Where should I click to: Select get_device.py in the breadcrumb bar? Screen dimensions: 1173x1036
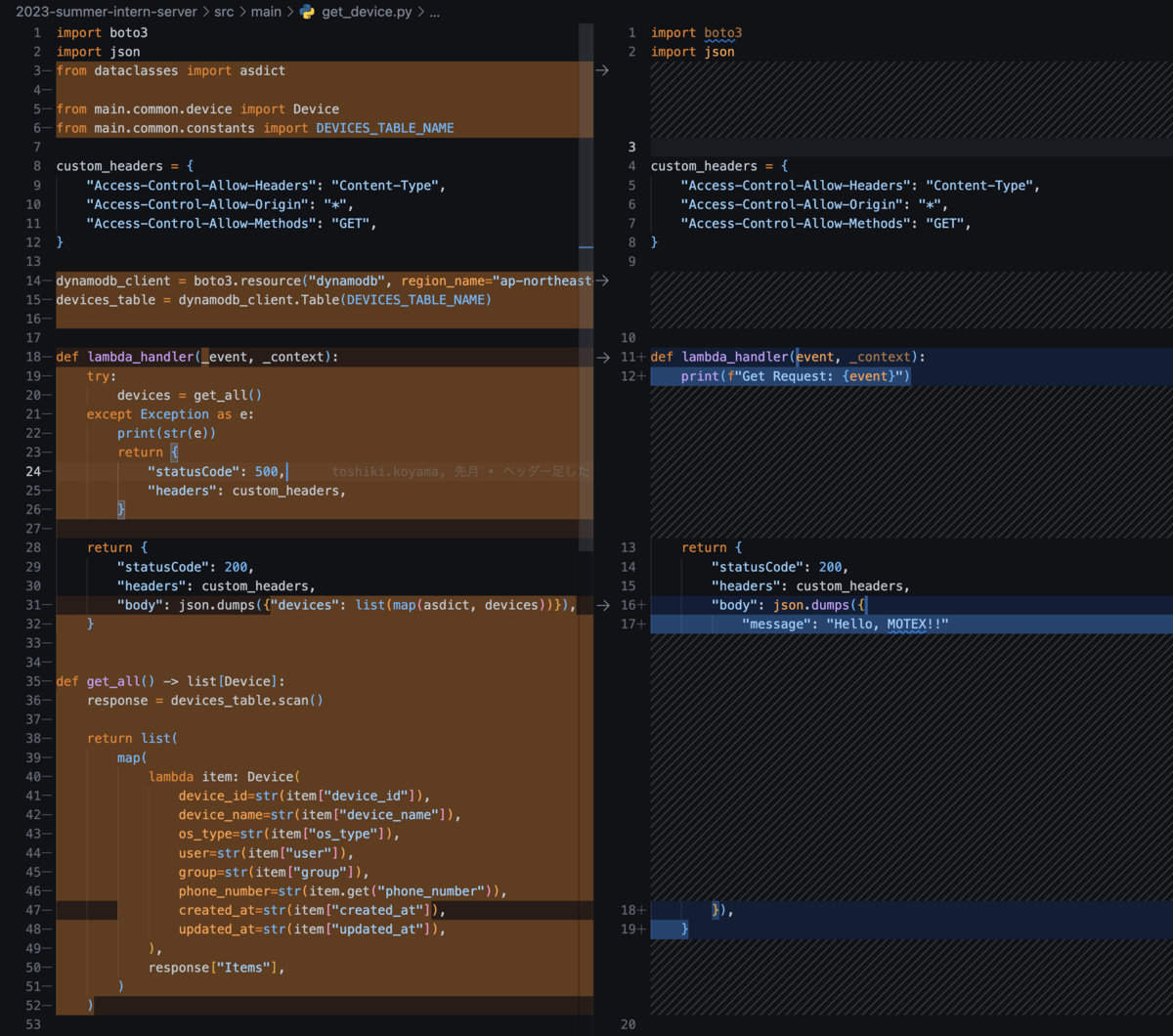(x=367, y=13)
